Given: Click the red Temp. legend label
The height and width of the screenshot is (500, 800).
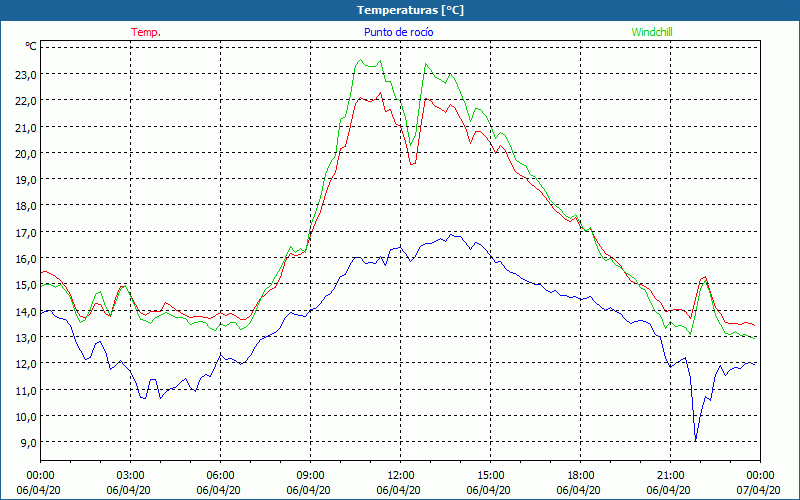Looking at the screenshot, I should tap(146, 32).
